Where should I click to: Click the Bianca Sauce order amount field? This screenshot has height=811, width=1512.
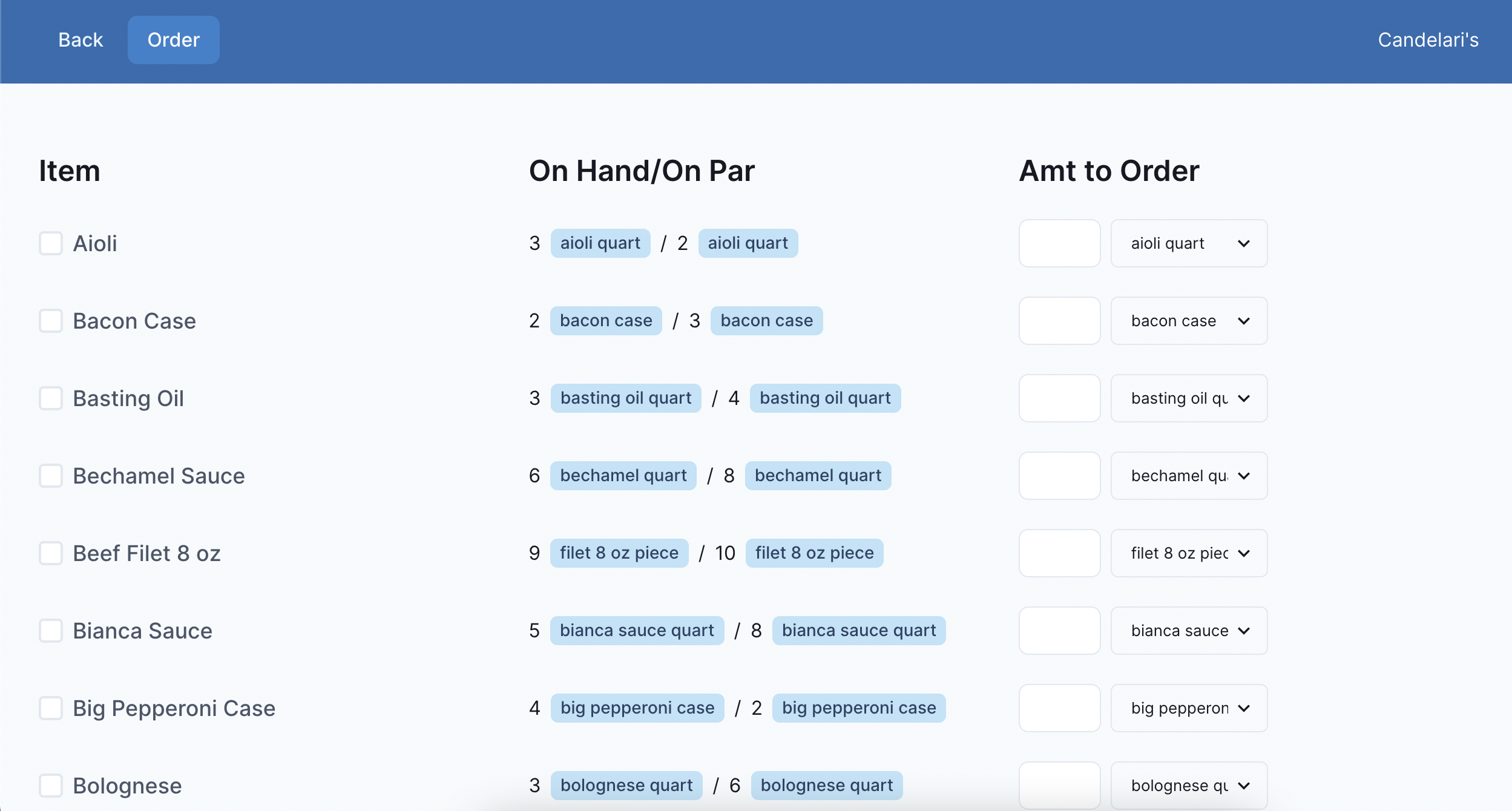(x=1059, y=631)
